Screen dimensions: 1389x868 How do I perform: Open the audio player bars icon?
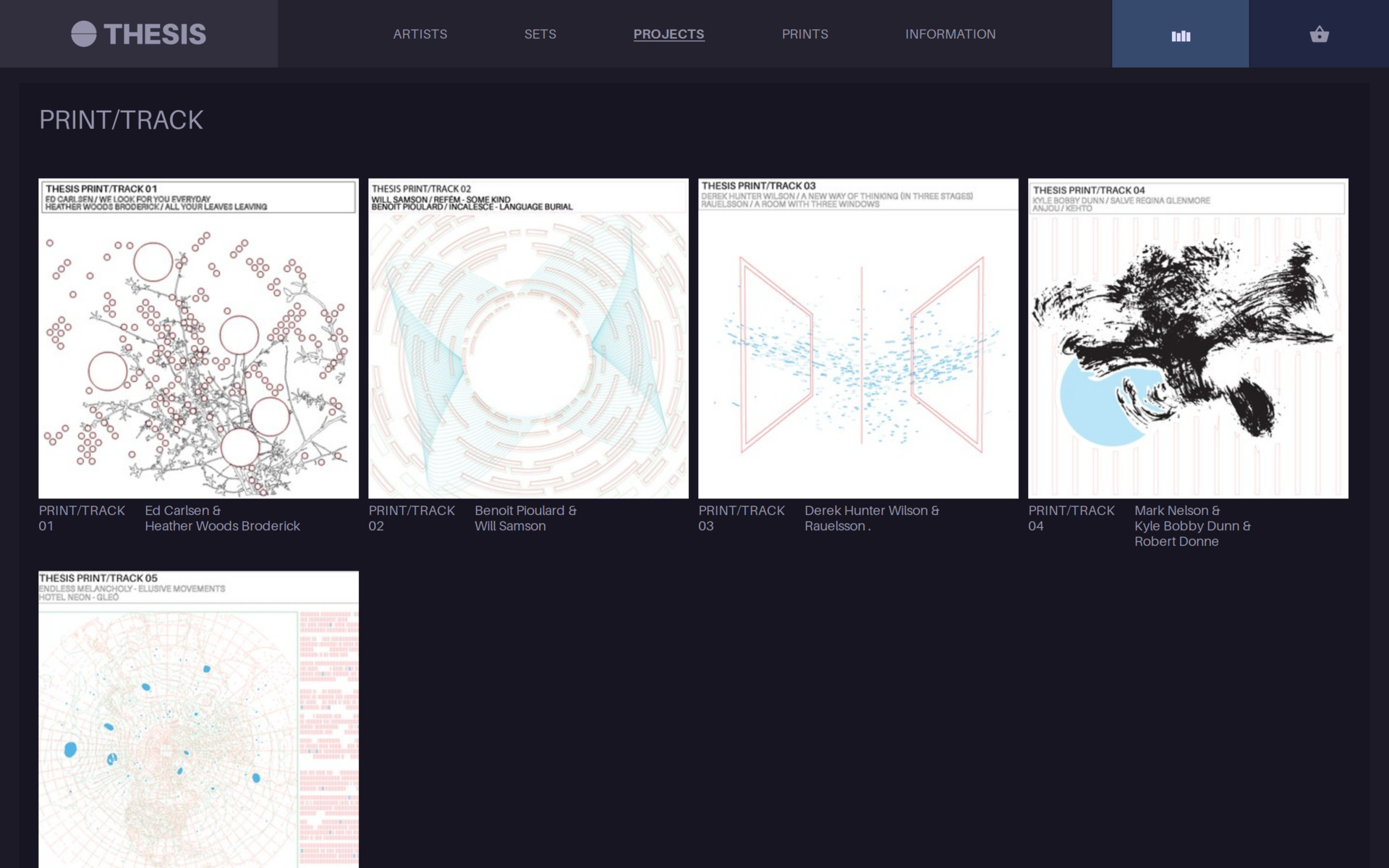point(1180,35)
